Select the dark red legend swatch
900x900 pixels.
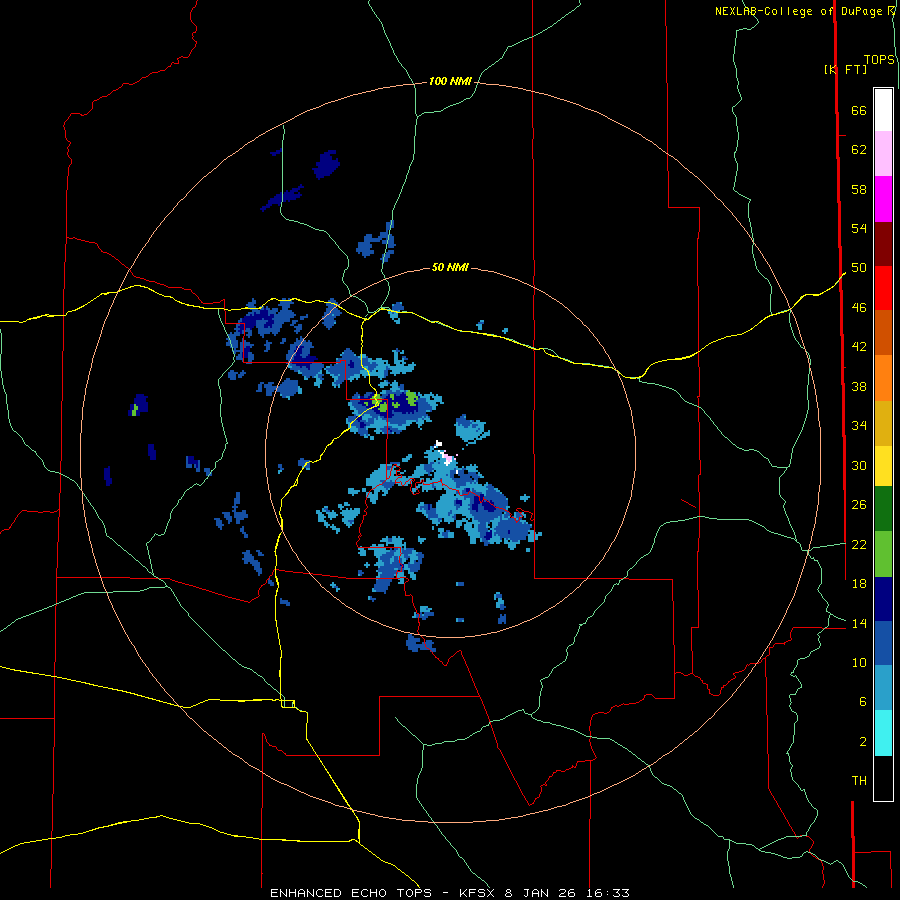[x=883, y=244]
